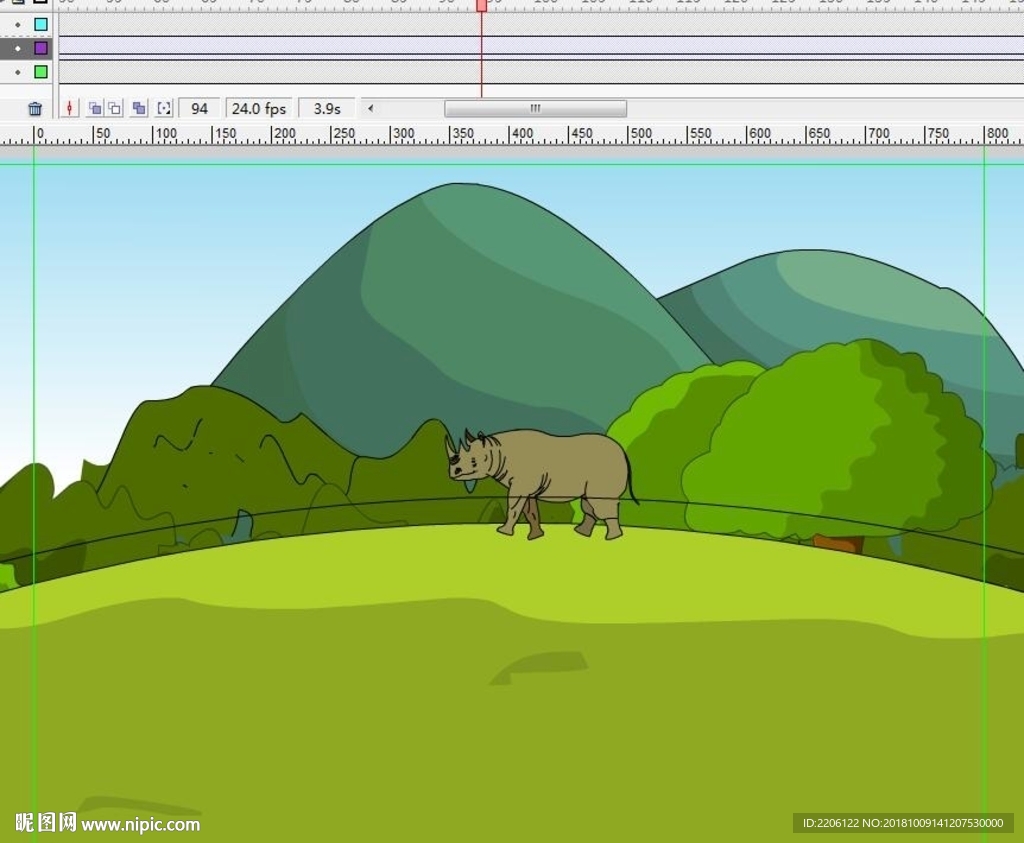Click the dot beside the green outline square
Viewport: 1024px width, 843px height.
click(17, 72)
